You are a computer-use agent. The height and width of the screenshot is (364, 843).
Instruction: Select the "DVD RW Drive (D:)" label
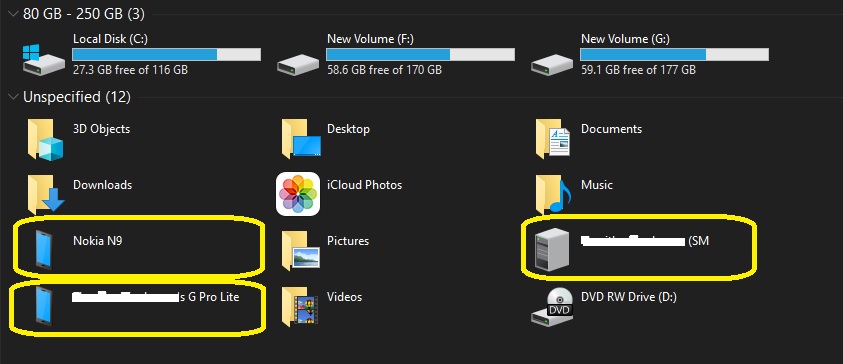click(x=628, y=297)
